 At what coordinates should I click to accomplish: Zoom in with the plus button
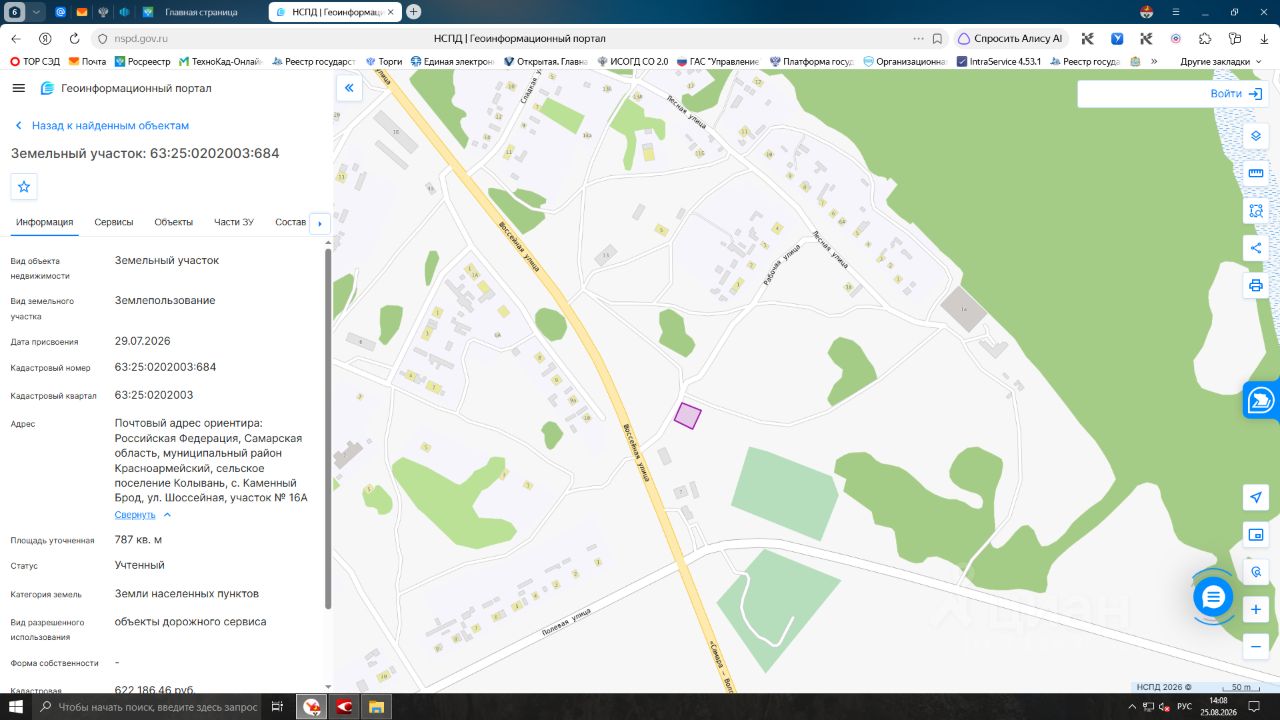[x=1256, y=609]
